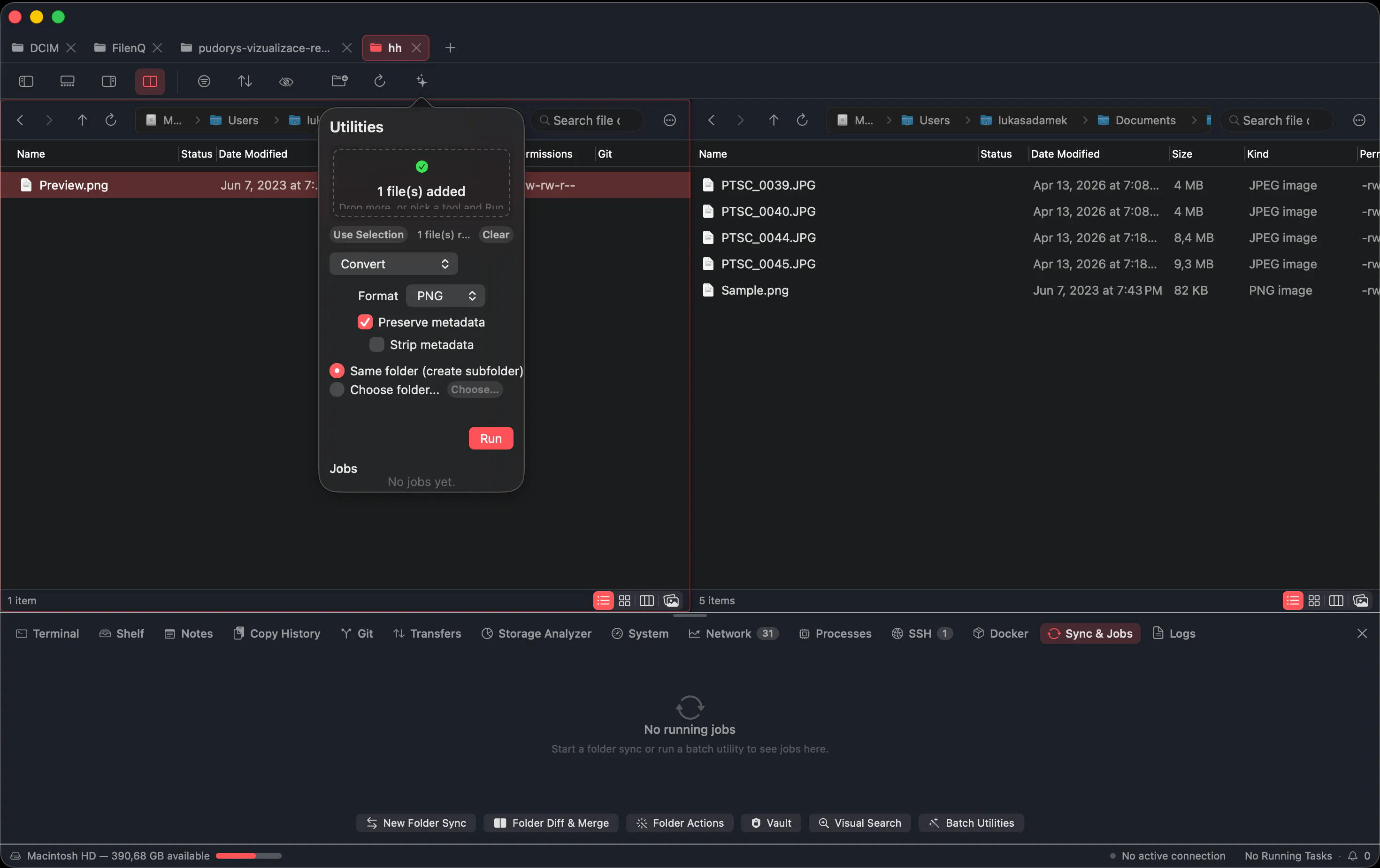Toggle the bottom panel layout icon
Viewport: 1380px width, 868px height.
pos(68,81)
